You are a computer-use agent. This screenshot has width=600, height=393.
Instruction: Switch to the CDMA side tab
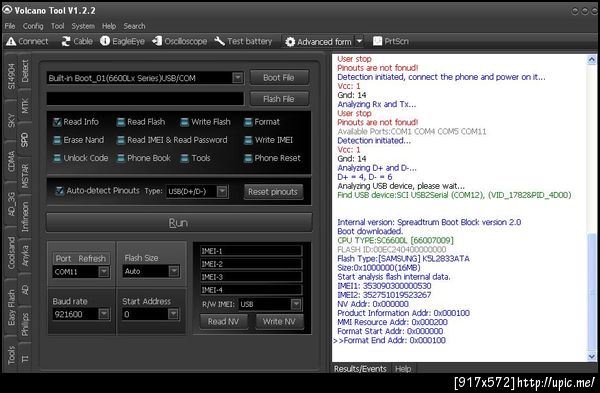tap(11, 161)
